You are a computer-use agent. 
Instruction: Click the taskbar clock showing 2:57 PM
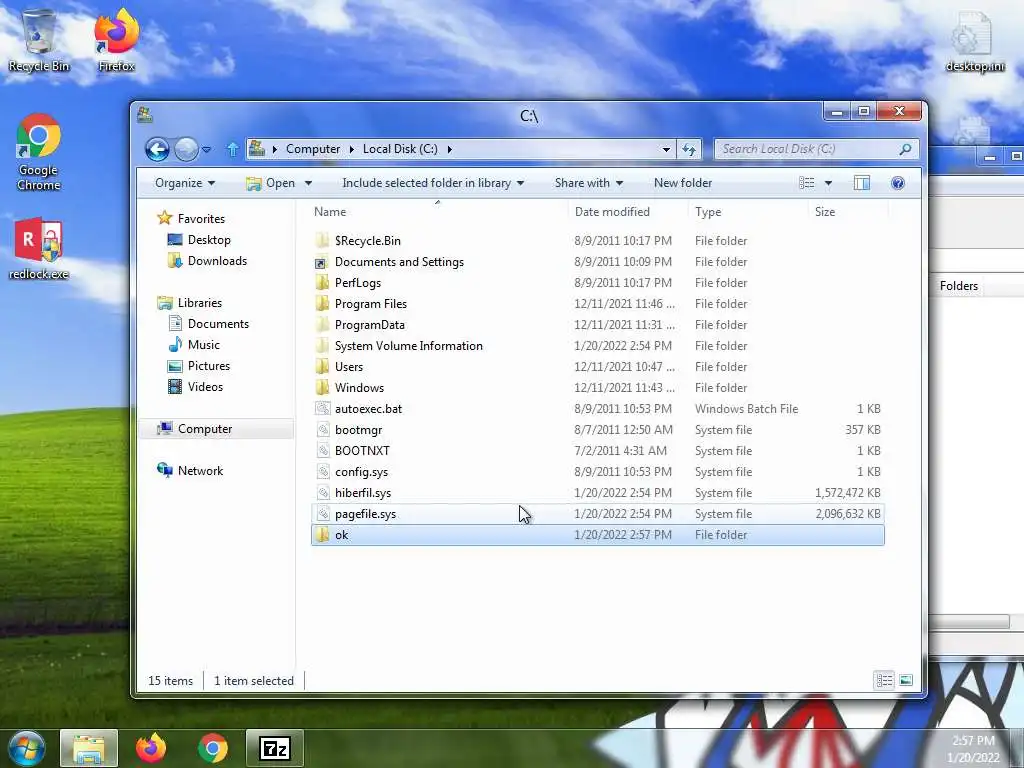[973, 741]
